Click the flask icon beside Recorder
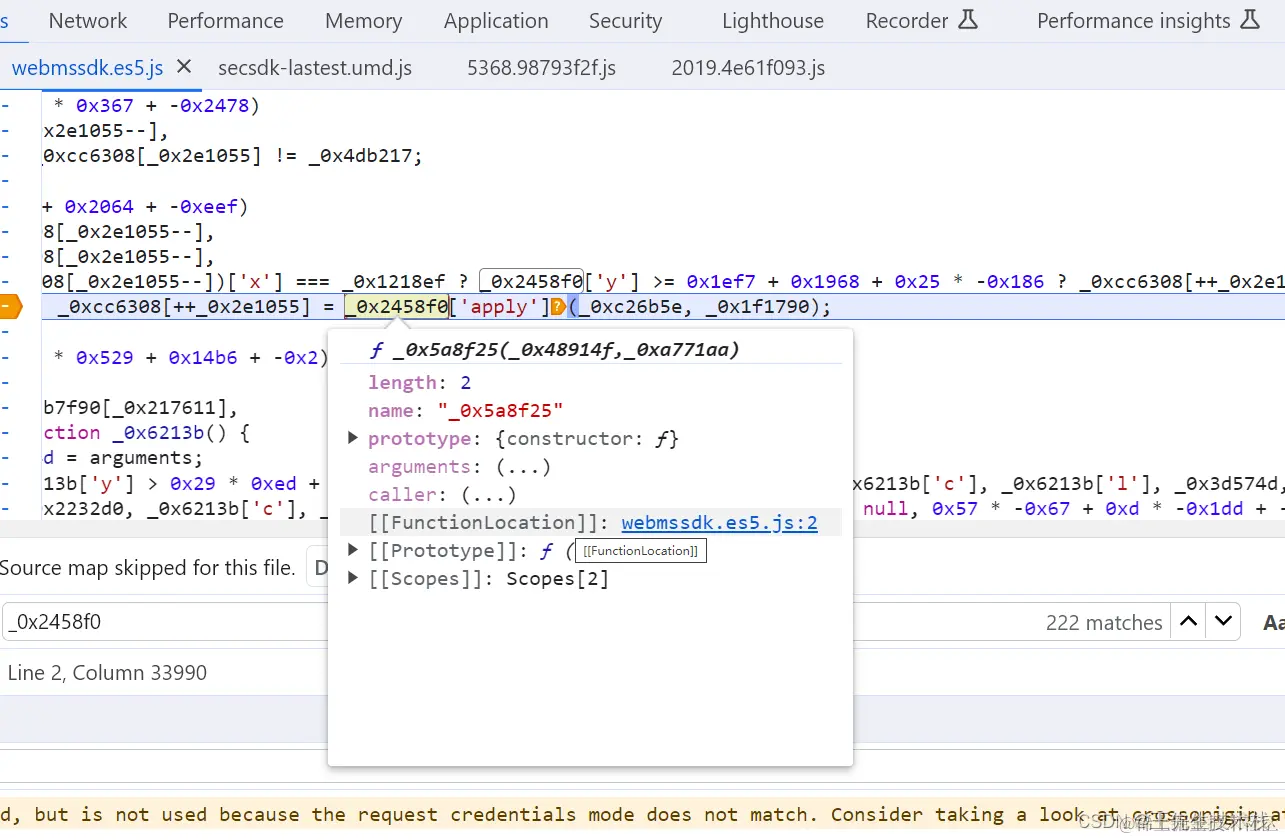1285x840 pixels. [967, 20]
